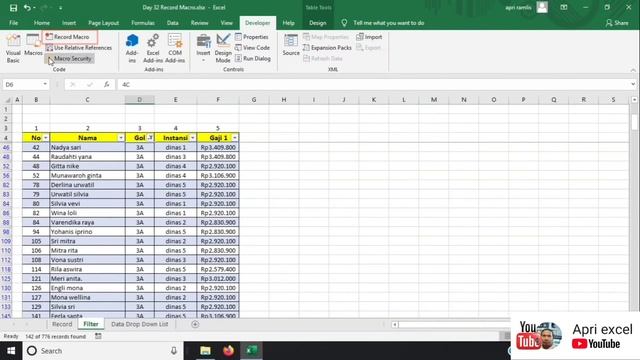Screen dimensions: 640x360
Task: Select cell containing Nadya sari
Action: point(87,147)
